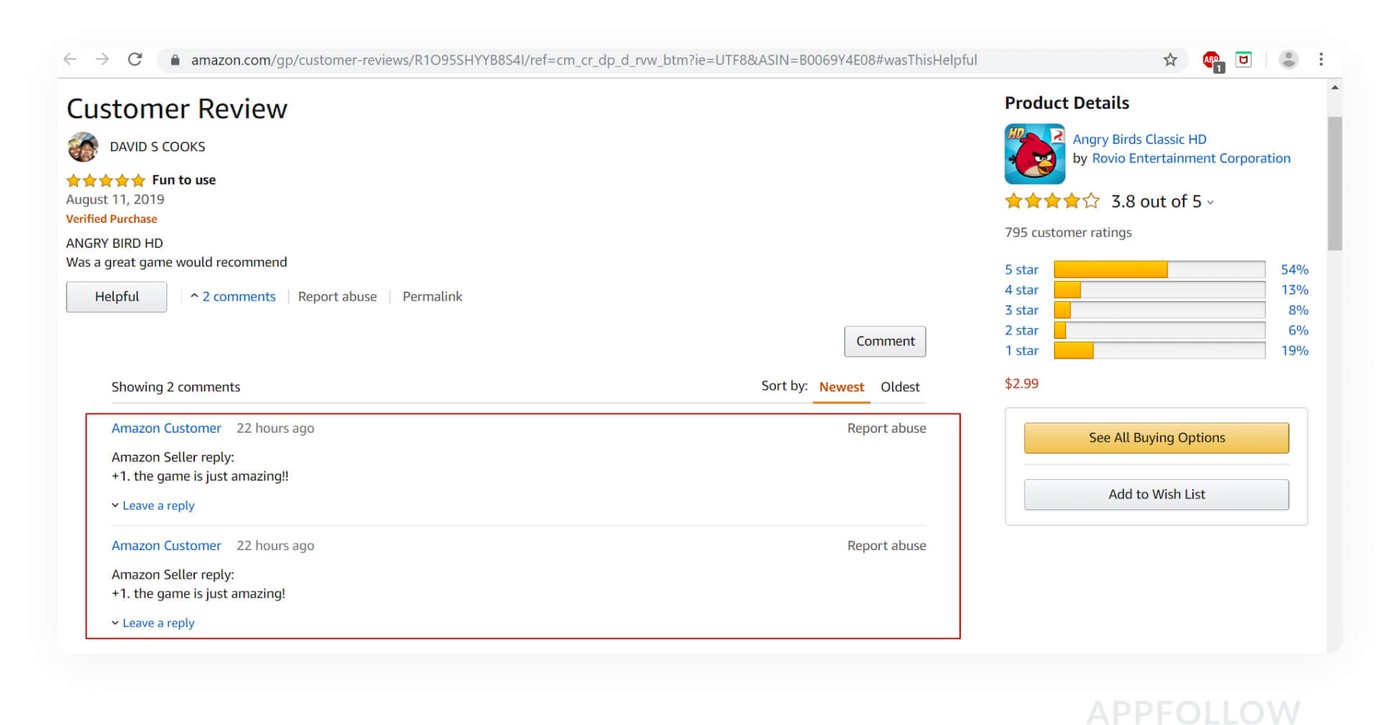
Task: Open the AdBlock extension icon
Action: pos(1212,61)
